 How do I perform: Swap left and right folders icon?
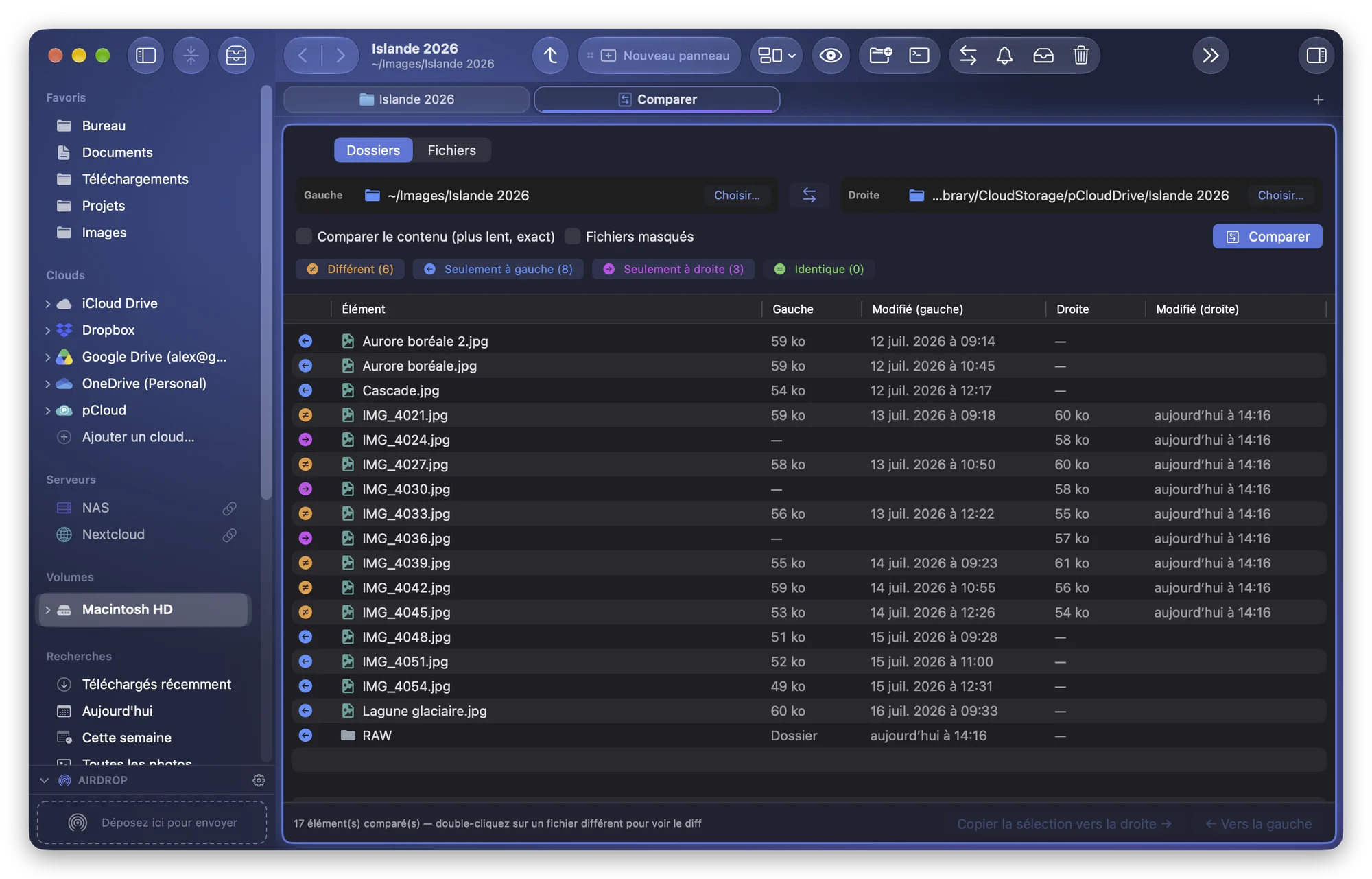point(809,196)
